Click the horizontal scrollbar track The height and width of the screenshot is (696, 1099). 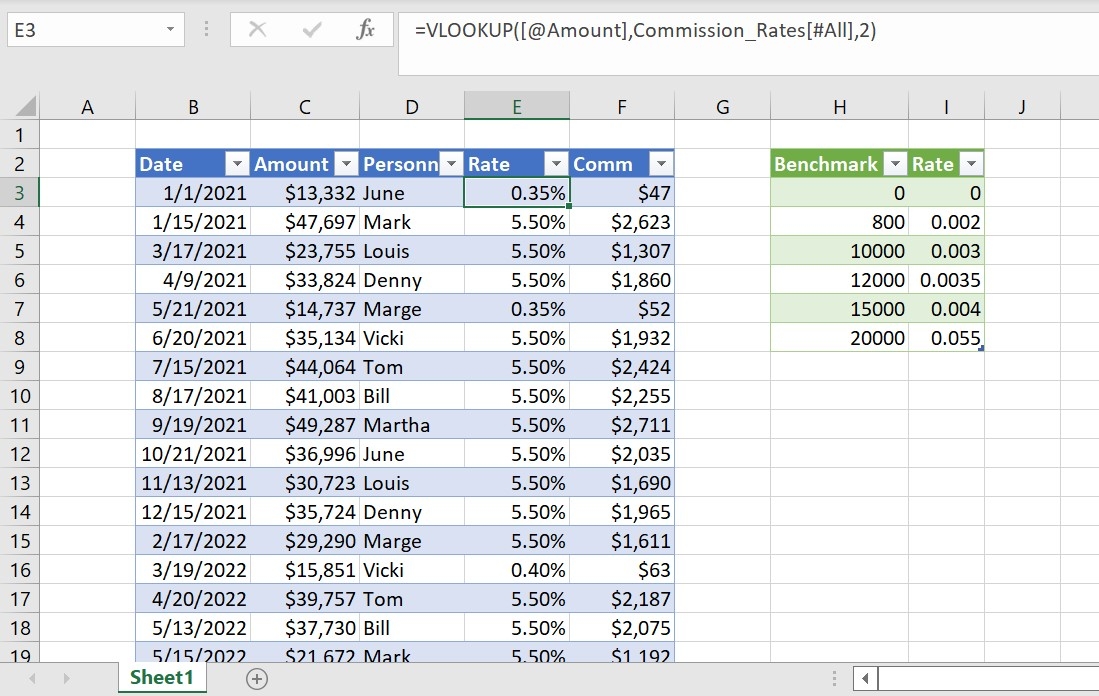click(990, 677)
